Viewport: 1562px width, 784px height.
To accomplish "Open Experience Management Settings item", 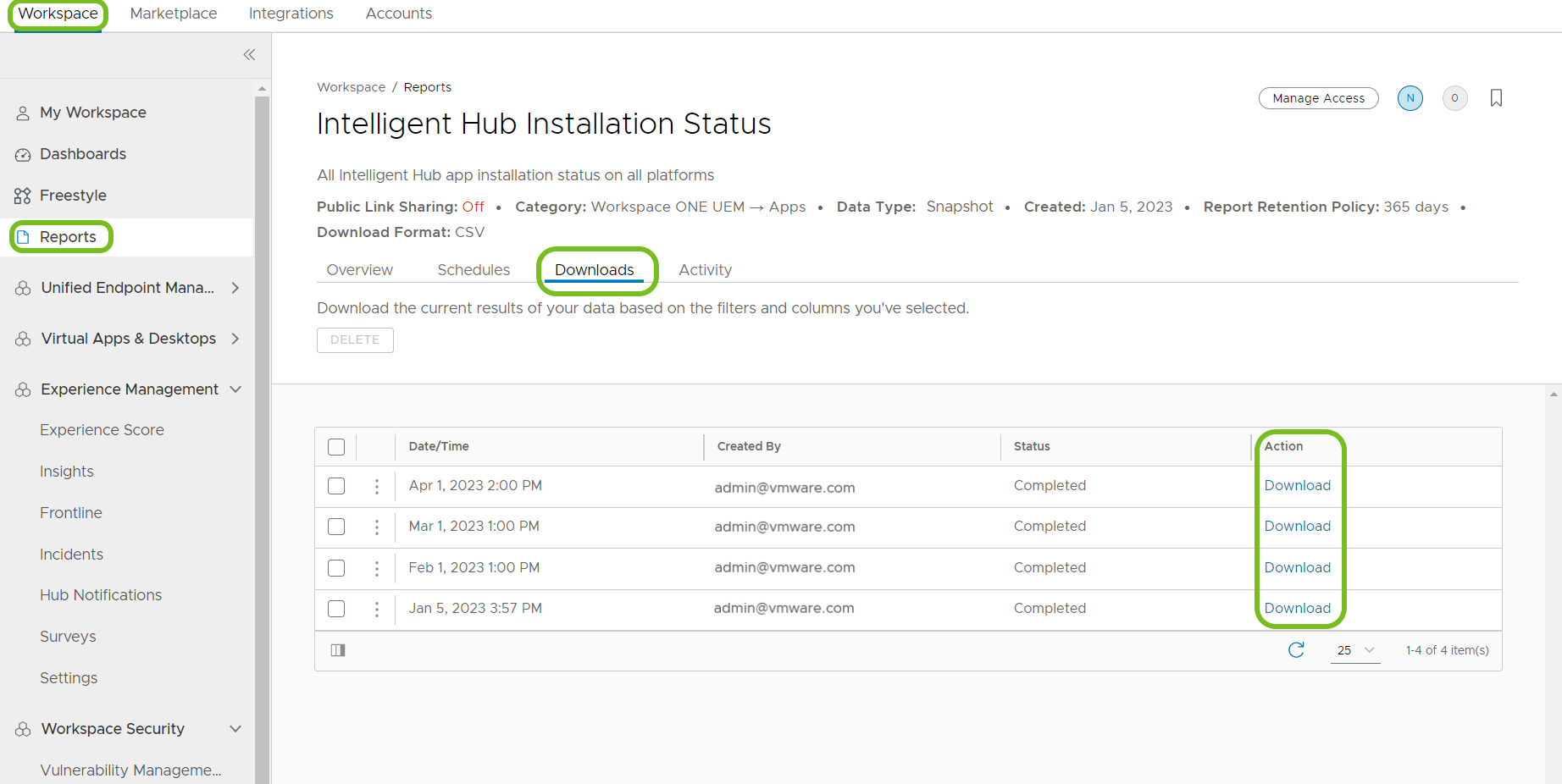I will point(69,678).
